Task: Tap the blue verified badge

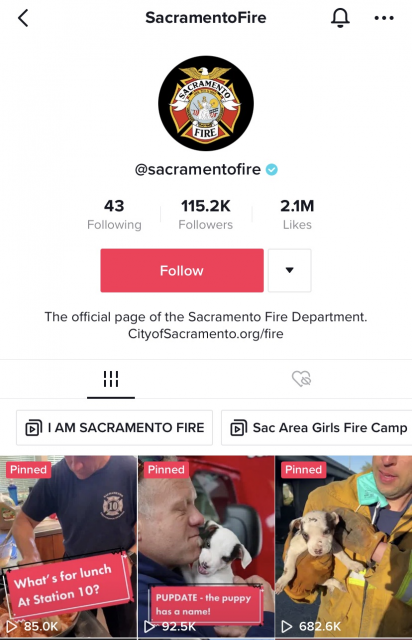Action: coord(272,169)
